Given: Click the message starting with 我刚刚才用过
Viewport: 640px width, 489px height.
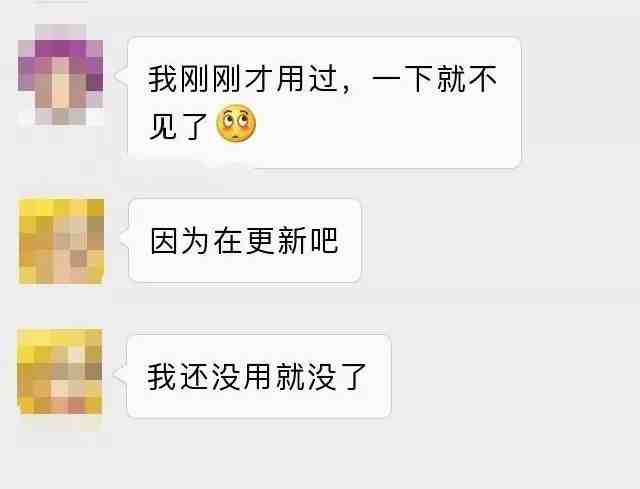Looking at the screenshot, I should pos(324,102).
